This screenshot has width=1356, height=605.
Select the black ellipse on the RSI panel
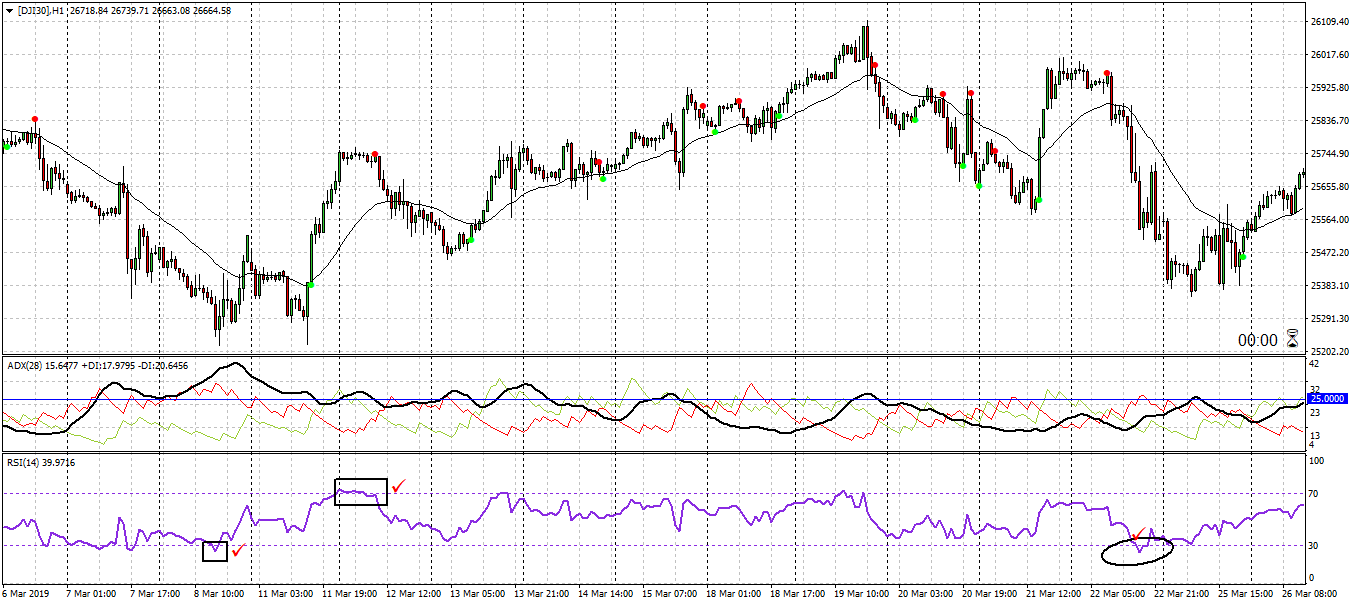(1136, 551)
